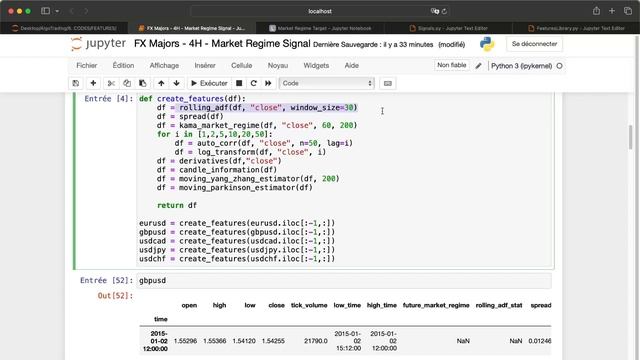Viewport: 640px width, 360px height.
Task: Click the Python 3 (ipykernel) kernel indicator
Action: point(521,66)
